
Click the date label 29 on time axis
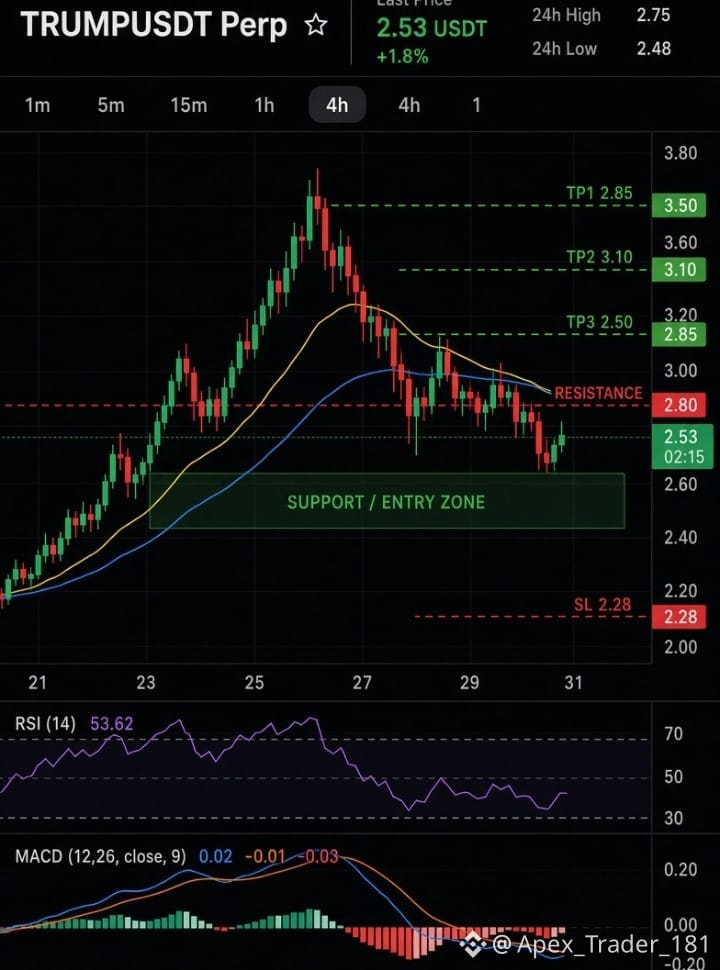click(469, 683)
